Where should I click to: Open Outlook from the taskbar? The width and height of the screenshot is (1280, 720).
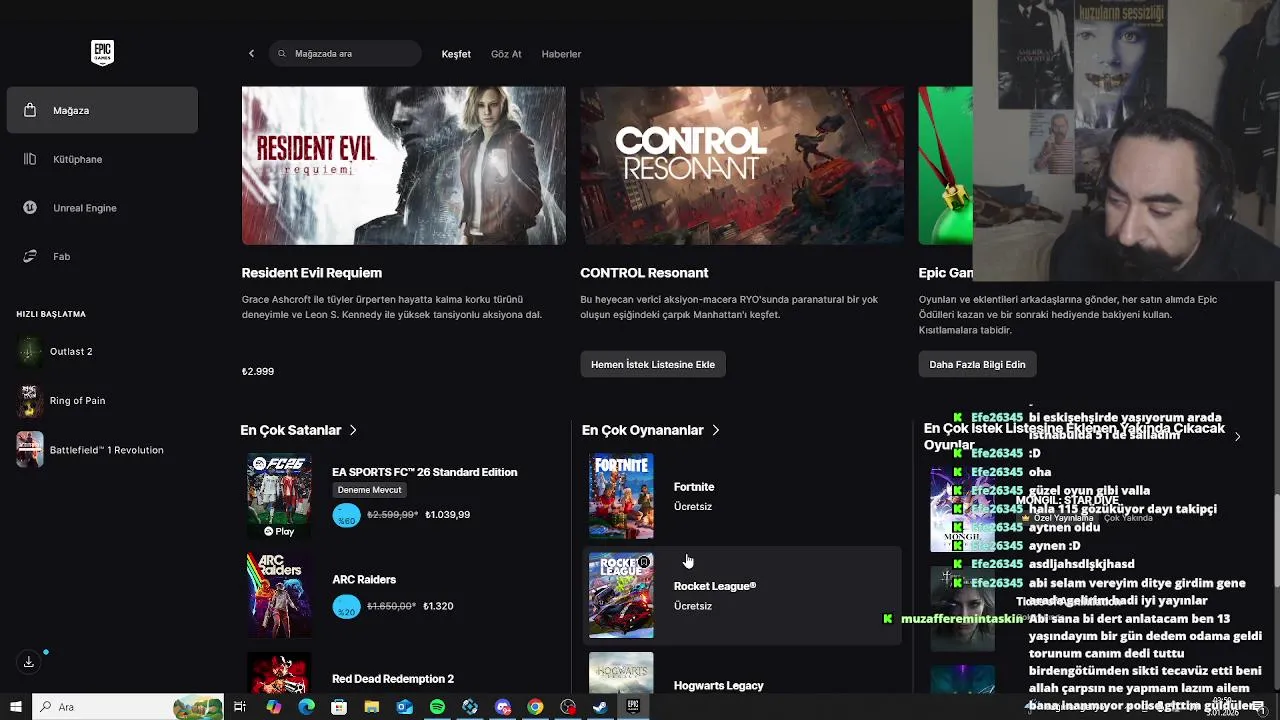pyautogui.click(x=404, y=707)
